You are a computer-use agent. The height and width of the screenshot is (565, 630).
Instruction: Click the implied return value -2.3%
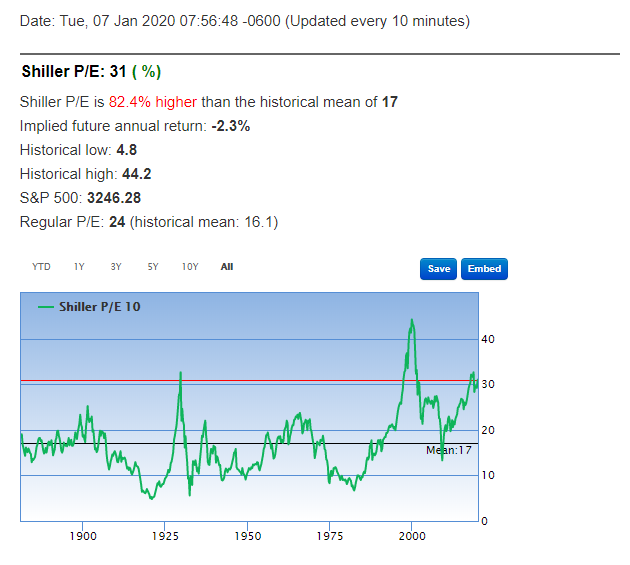[231, 126]
